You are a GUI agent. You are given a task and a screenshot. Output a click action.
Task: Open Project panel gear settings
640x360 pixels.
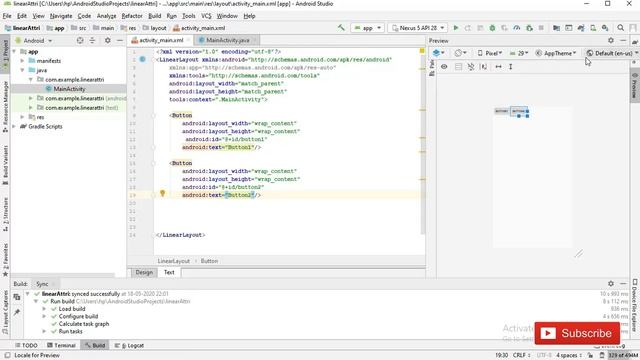[x=107, y=40]
